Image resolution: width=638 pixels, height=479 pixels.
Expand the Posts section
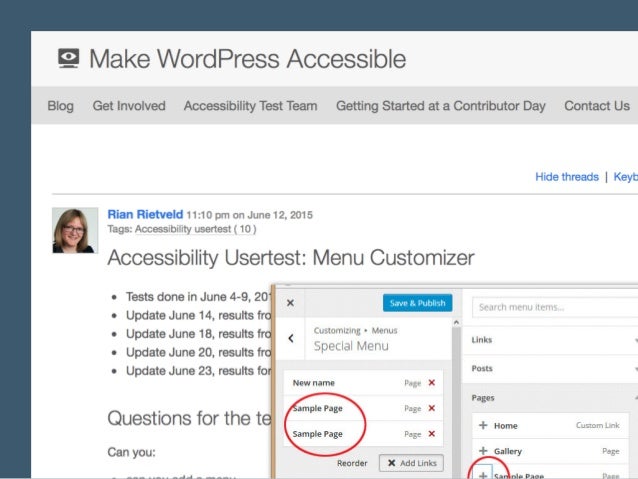(x=550, y=369)
